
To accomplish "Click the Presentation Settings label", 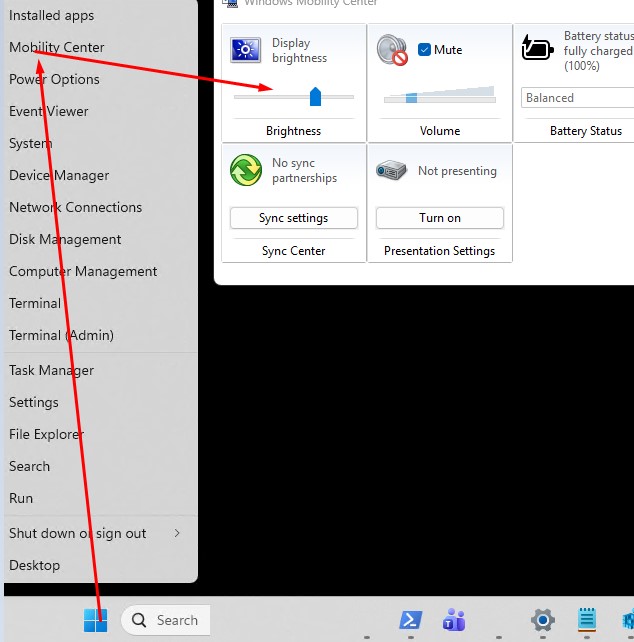I will coord(439,251).
